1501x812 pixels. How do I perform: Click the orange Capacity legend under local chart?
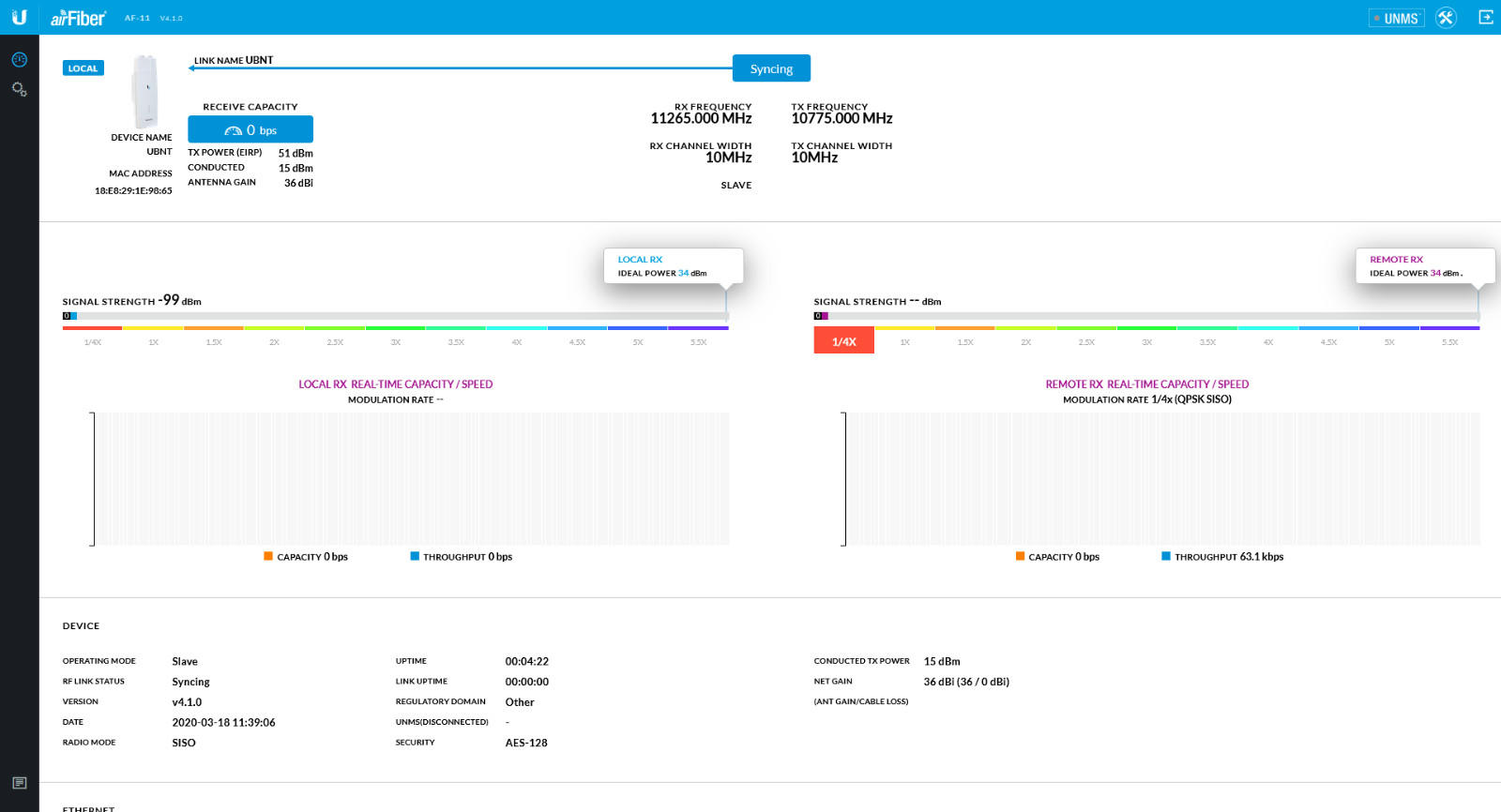pyautogui.click(x=306, y=557)
